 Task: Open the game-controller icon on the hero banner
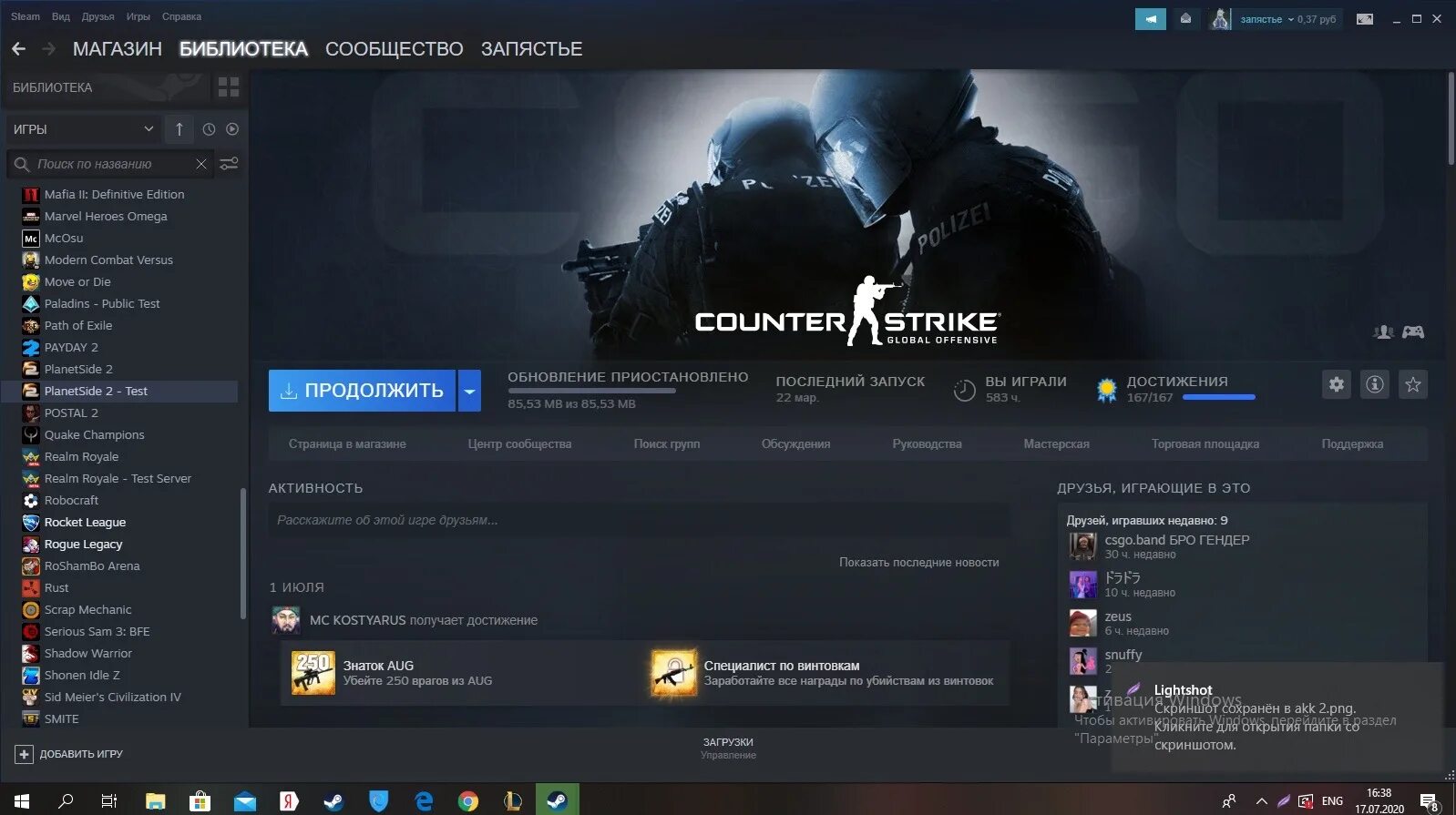1413,332
